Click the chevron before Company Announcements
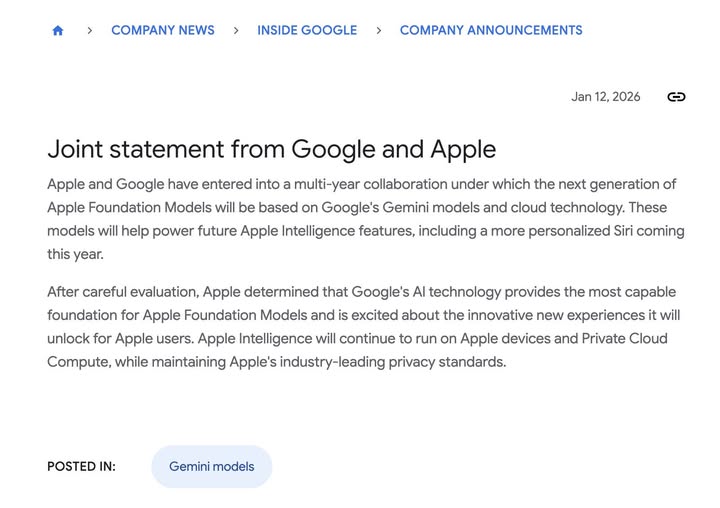This screenshot has width=720, height=508. click(x=378, y=31)
